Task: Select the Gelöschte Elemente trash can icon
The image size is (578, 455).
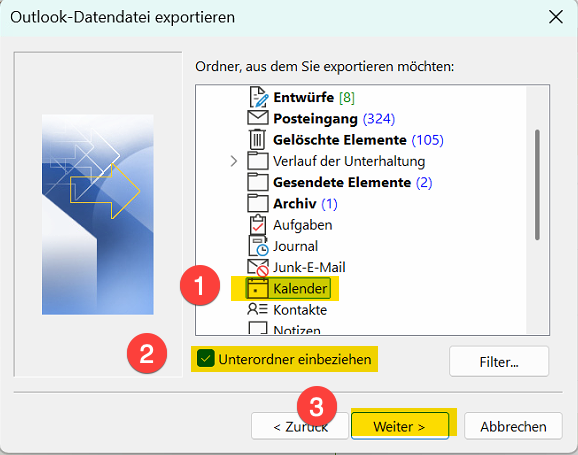Action: pos(257,139)
